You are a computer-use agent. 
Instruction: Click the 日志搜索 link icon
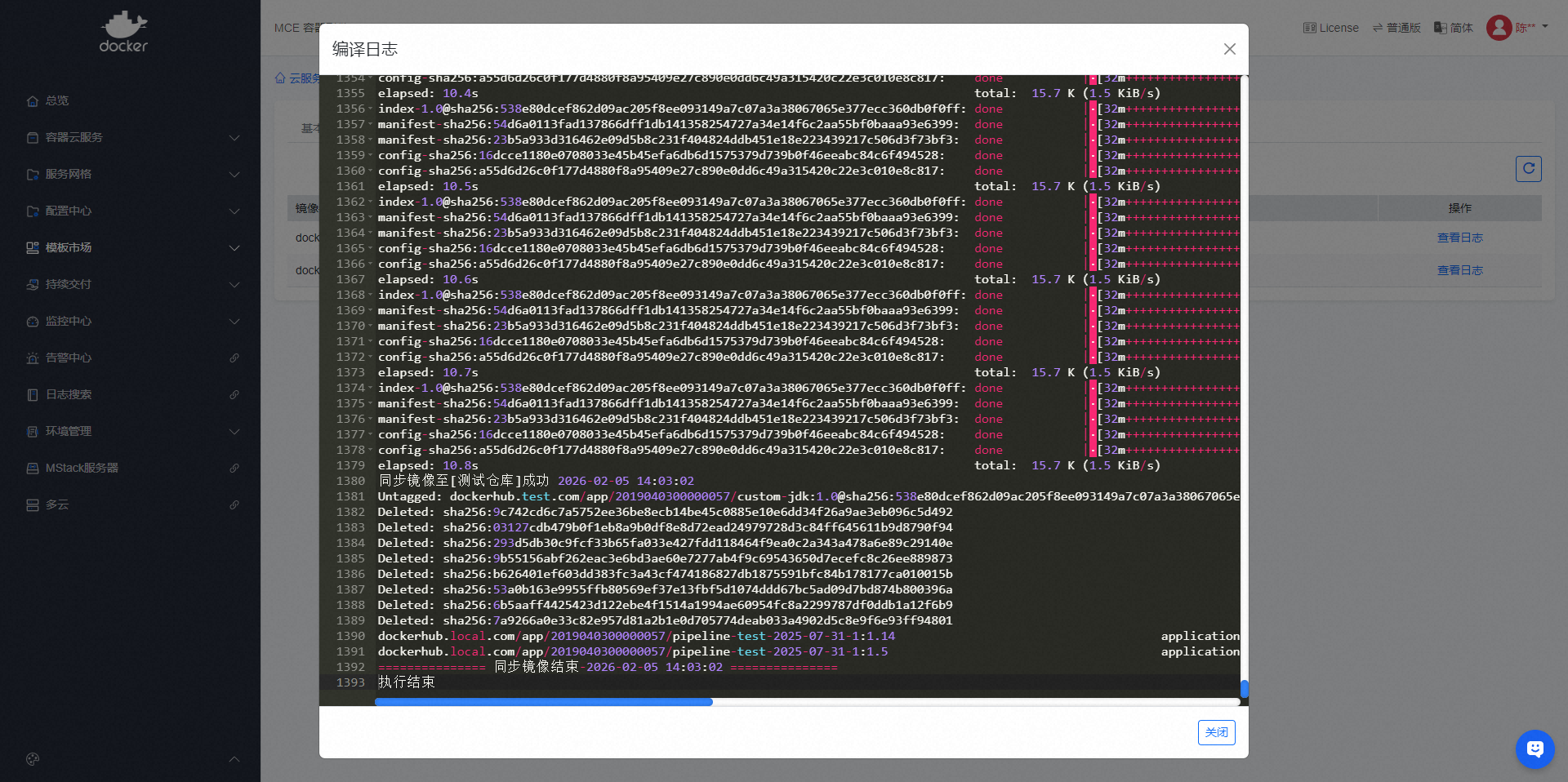point(234,395)
